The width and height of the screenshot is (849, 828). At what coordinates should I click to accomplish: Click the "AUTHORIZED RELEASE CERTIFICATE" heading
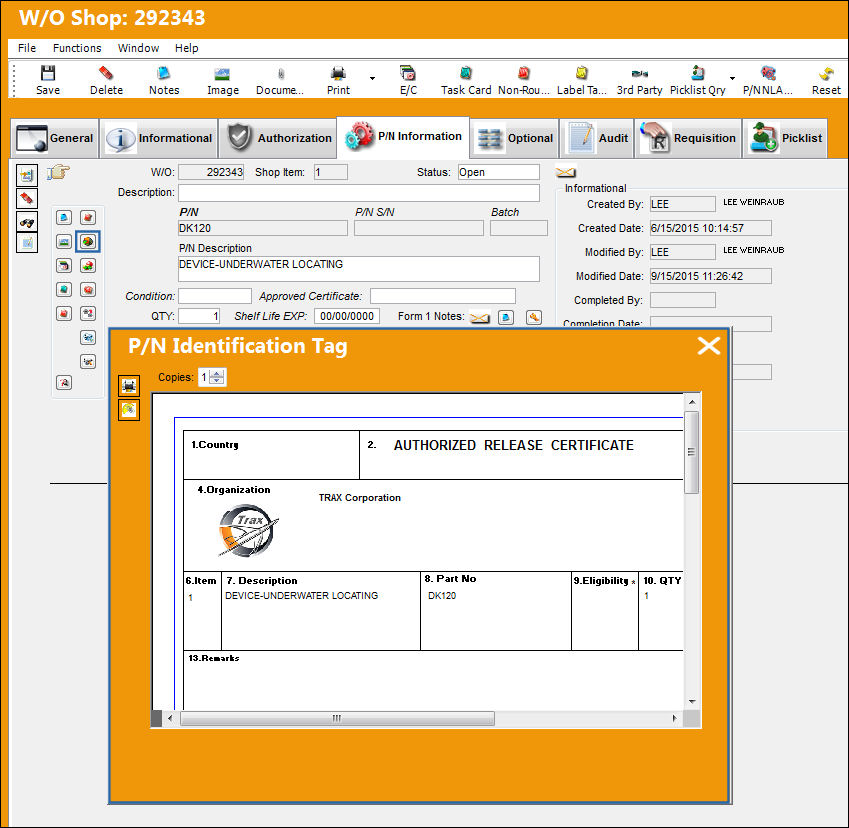(x=513, y=445)
